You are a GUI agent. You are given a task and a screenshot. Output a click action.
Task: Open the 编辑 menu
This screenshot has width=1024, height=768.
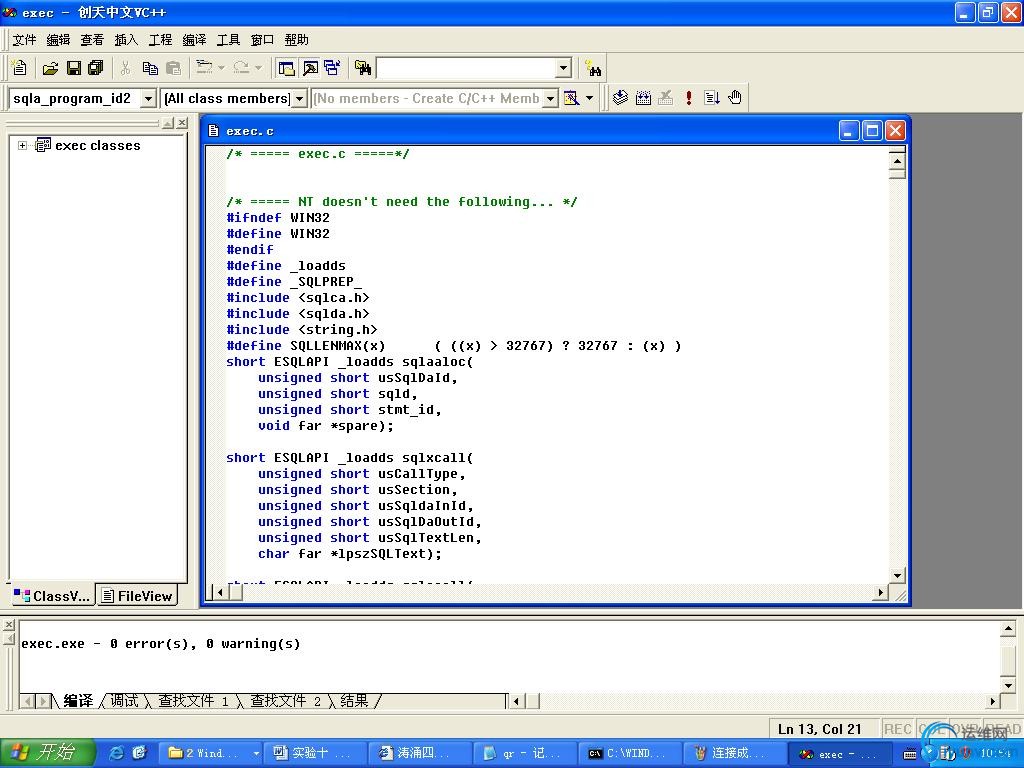point(58,40)
